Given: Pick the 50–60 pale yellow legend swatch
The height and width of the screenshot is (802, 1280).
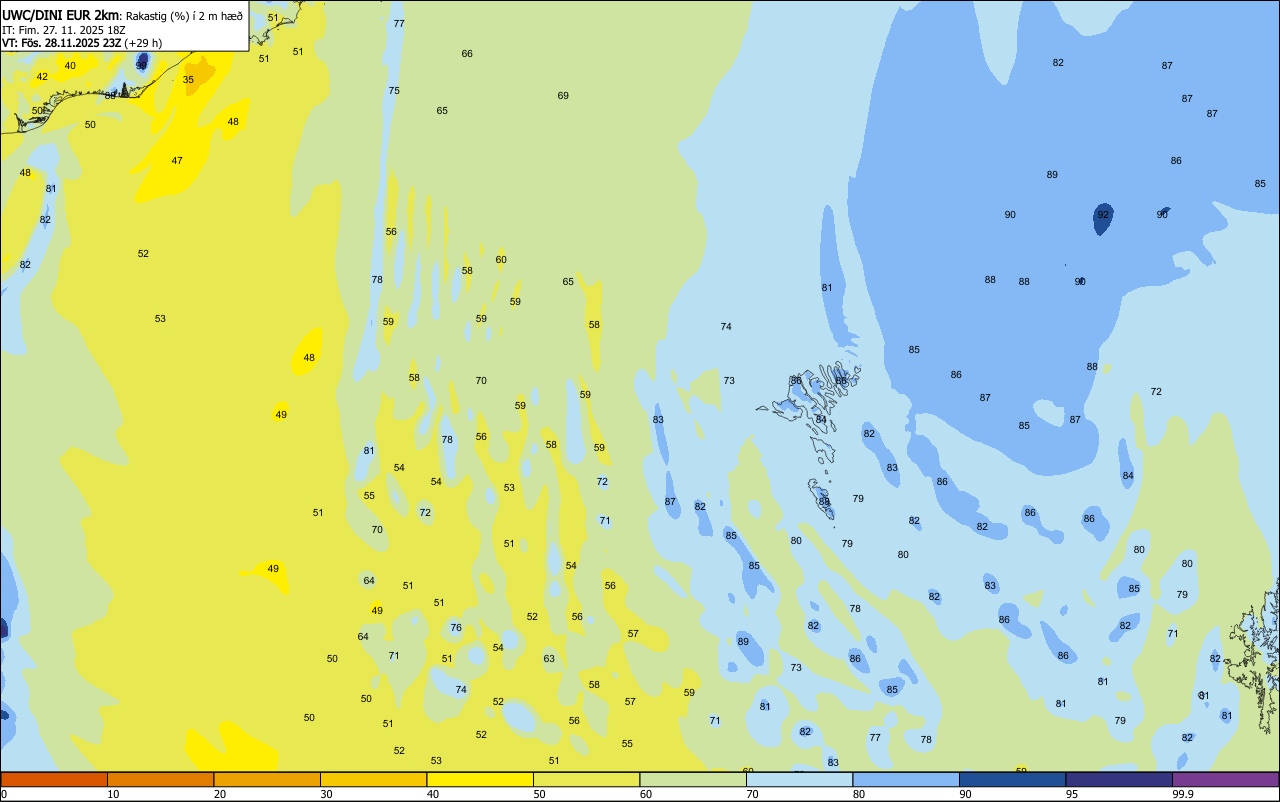Looking at the screenshot, I should coord(586,779).
